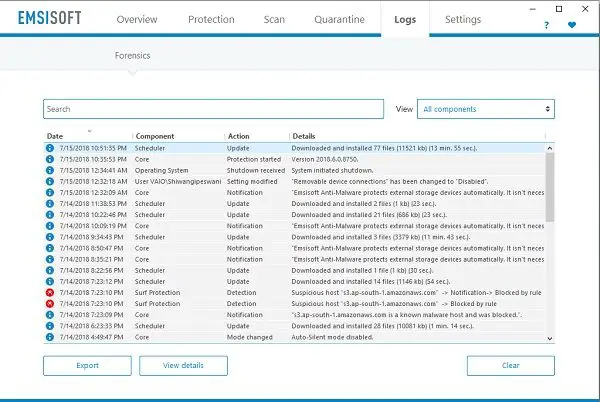Click the log list scrollbar thumb
The height and width of the screenshot is (402, 600).
549,187
